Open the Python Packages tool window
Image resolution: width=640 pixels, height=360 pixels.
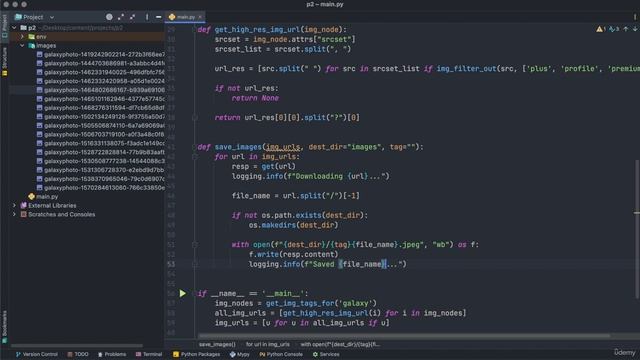pos(196,354)
